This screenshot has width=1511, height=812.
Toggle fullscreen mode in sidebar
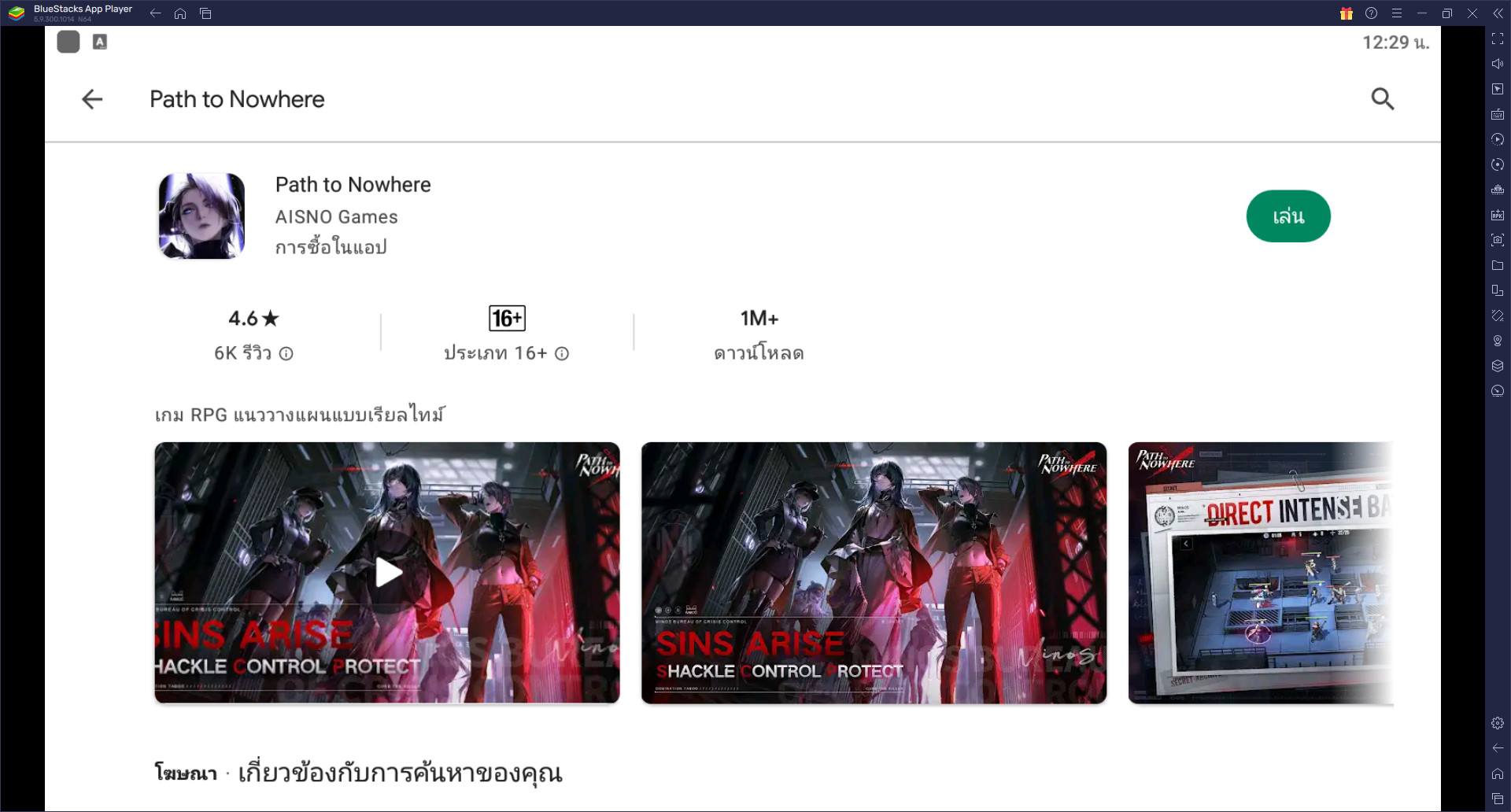pyautogui.click(x=1498, y=39)
